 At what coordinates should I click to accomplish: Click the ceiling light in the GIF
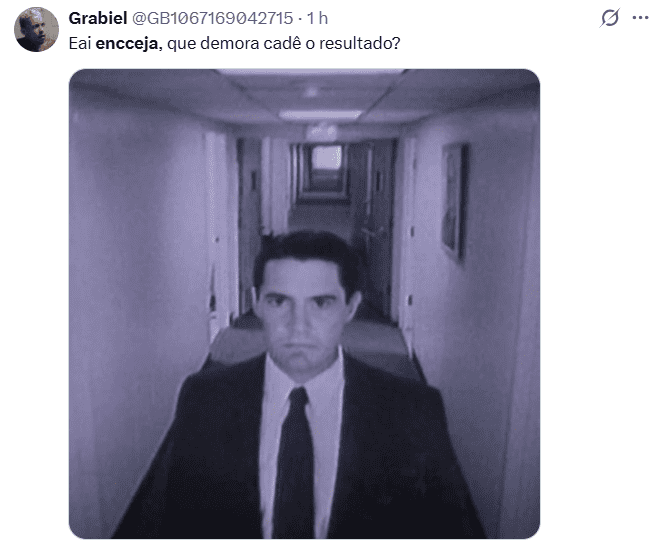(320, 114)
